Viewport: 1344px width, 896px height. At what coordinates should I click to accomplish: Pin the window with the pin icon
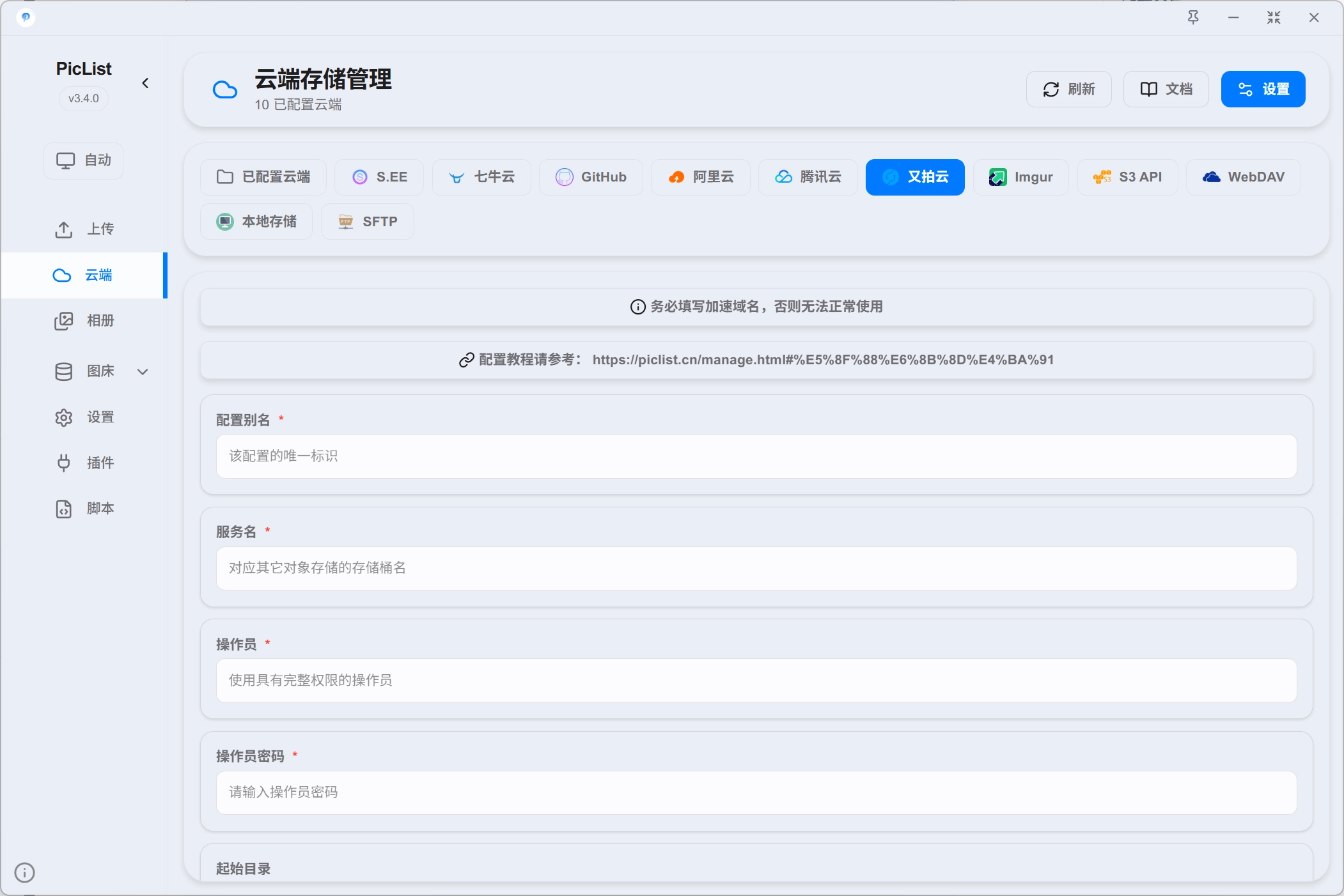click(1193, 17)
